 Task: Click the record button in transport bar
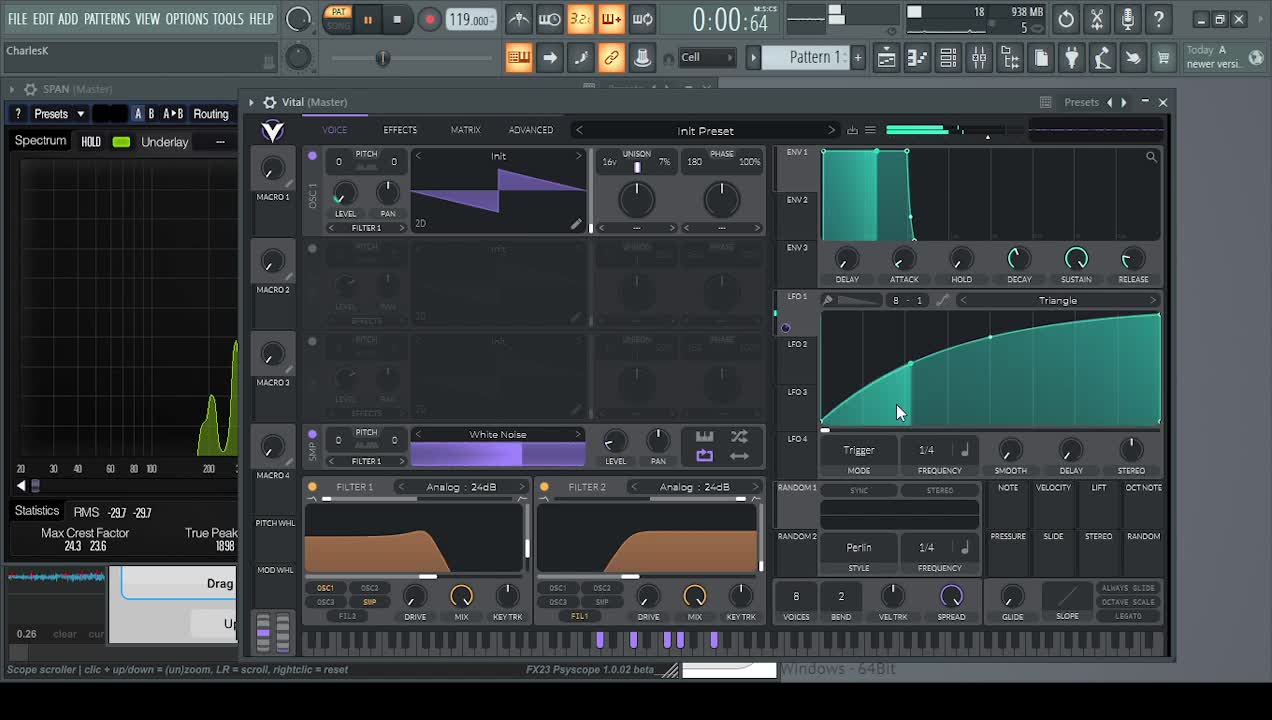(x=429, y=20)
